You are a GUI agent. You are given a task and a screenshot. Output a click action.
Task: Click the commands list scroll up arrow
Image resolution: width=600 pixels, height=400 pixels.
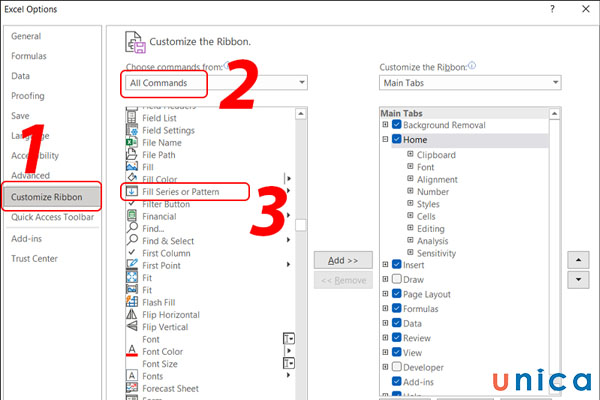coord(301,114)
